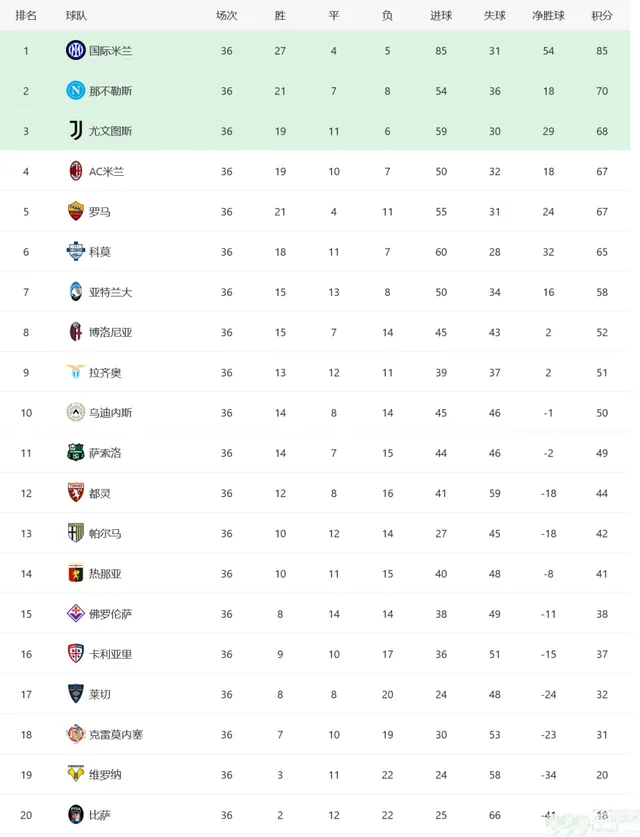Select the Juventus logo icon
Viewport: 640px width, 837px height.
pos(76,131)
